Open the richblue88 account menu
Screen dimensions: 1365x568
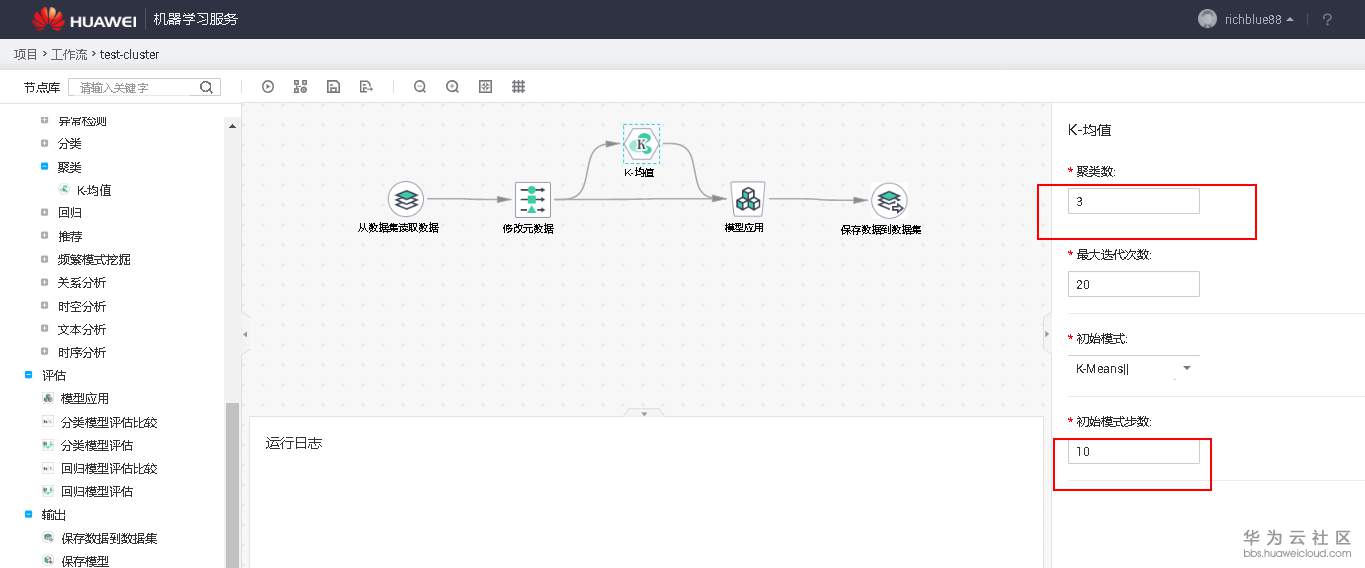[1259, 19]
